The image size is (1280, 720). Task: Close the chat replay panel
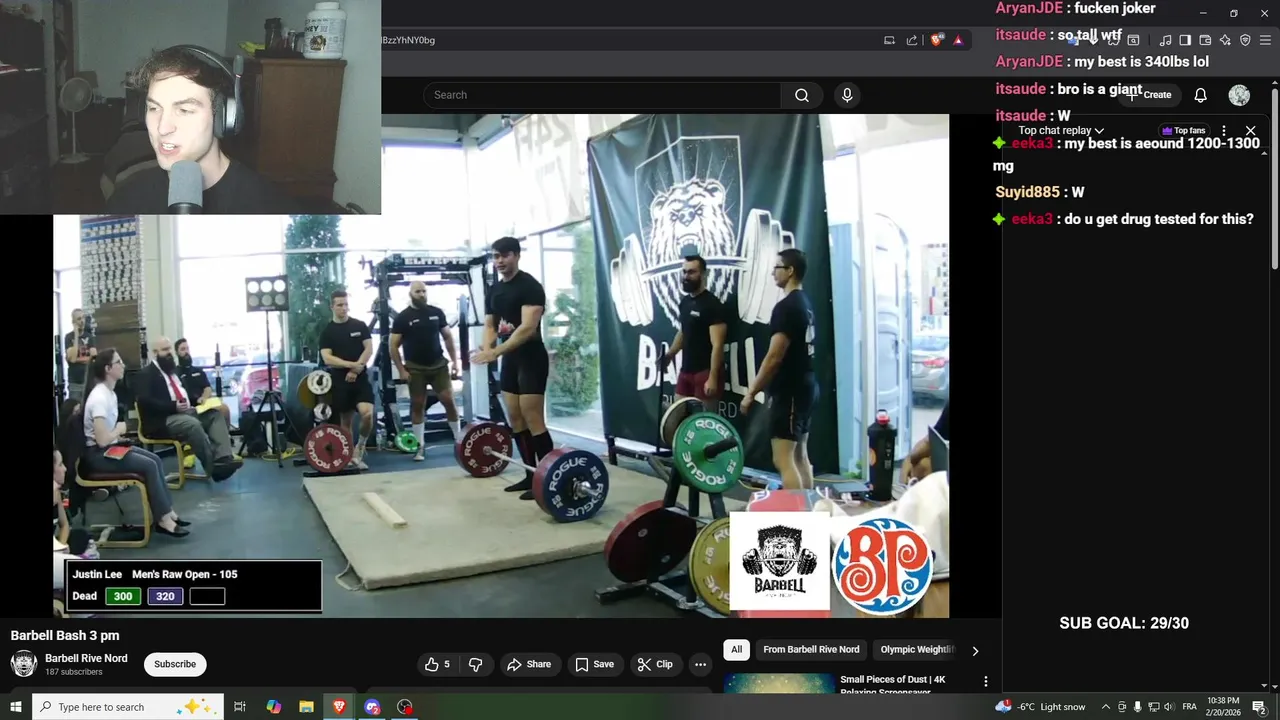(x=1250, y=131)
